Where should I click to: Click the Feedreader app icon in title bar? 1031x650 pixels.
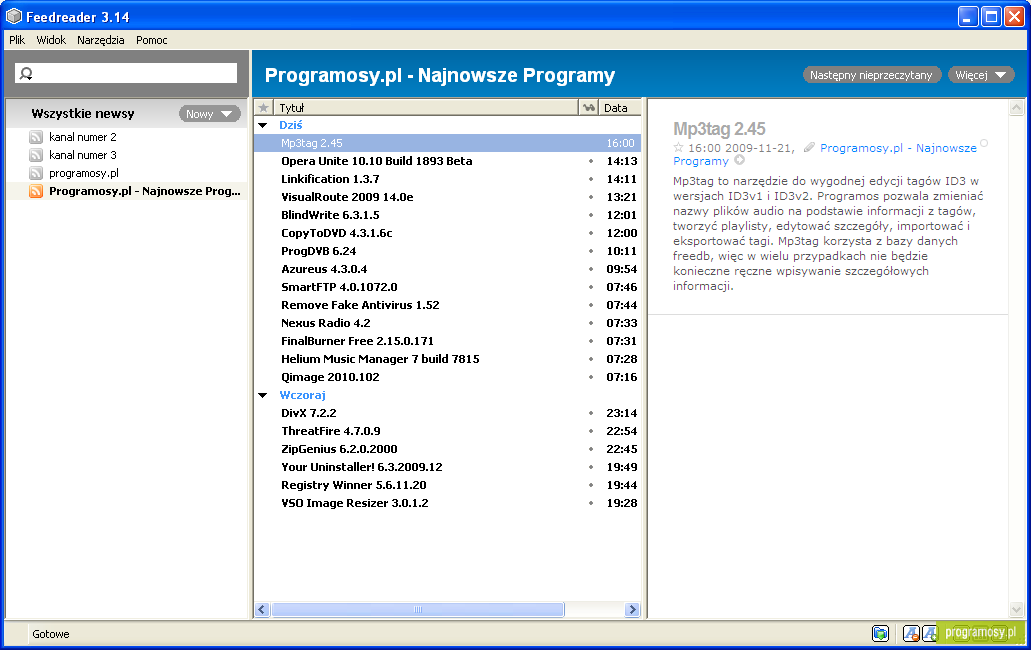(x=14, y=16)
